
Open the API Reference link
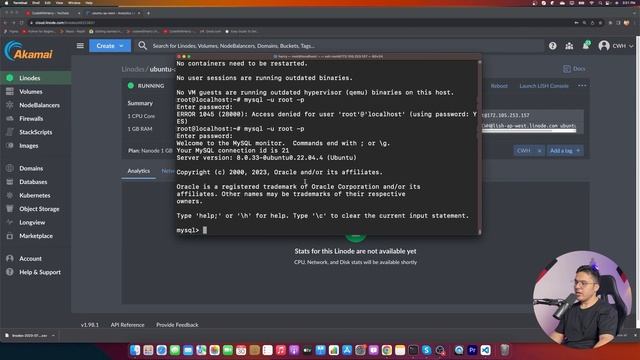pyautogui.click(x=127, y=325)
